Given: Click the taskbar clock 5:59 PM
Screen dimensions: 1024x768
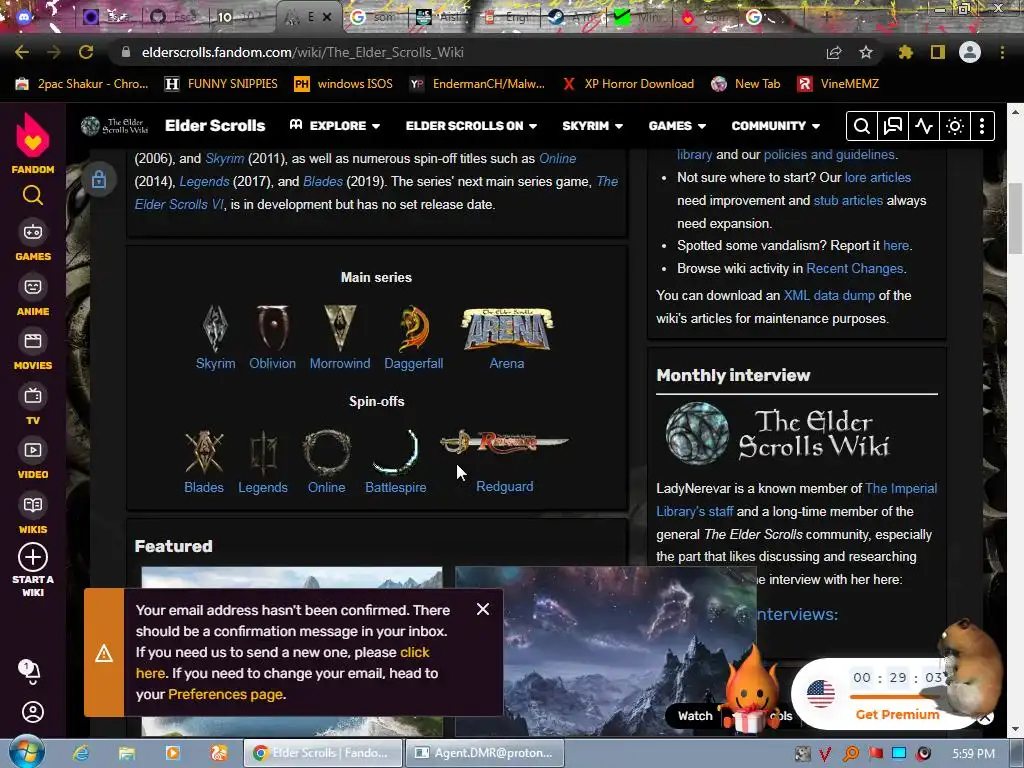Looking at the screenshot, I should 973,754.
